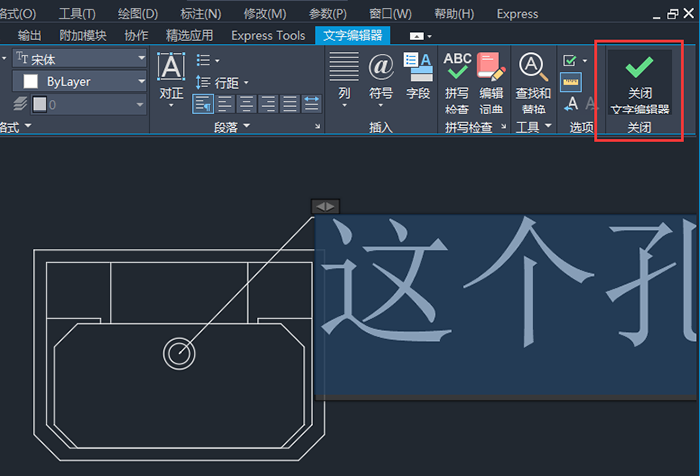Click the Justification (对正) icon
Screen dimensions: 700x476
pyautogui.click(x=171, y=66)
